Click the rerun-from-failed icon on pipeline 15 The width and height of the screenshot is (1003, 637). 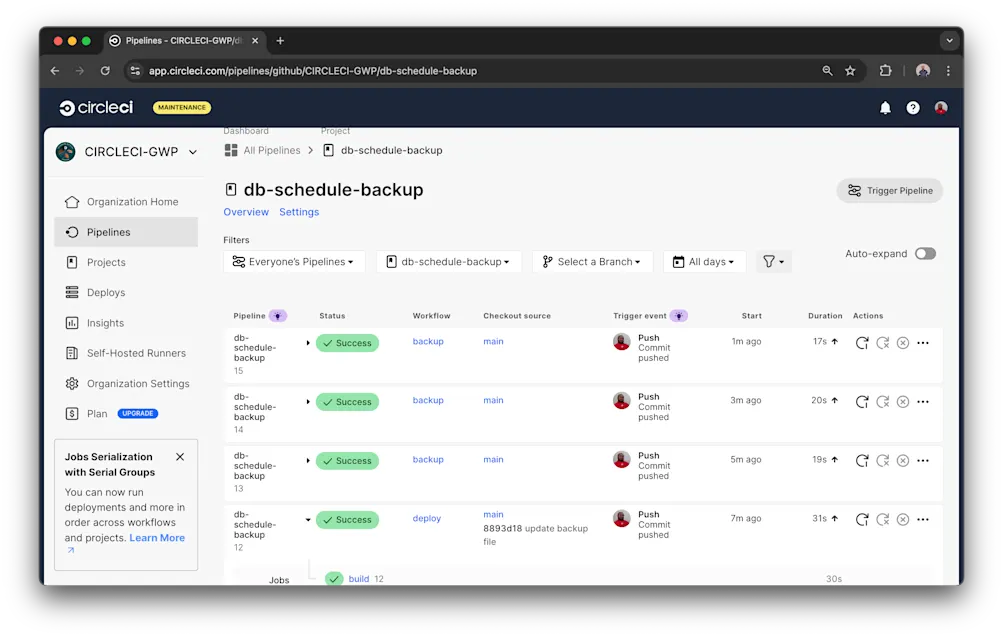[882, 342]
